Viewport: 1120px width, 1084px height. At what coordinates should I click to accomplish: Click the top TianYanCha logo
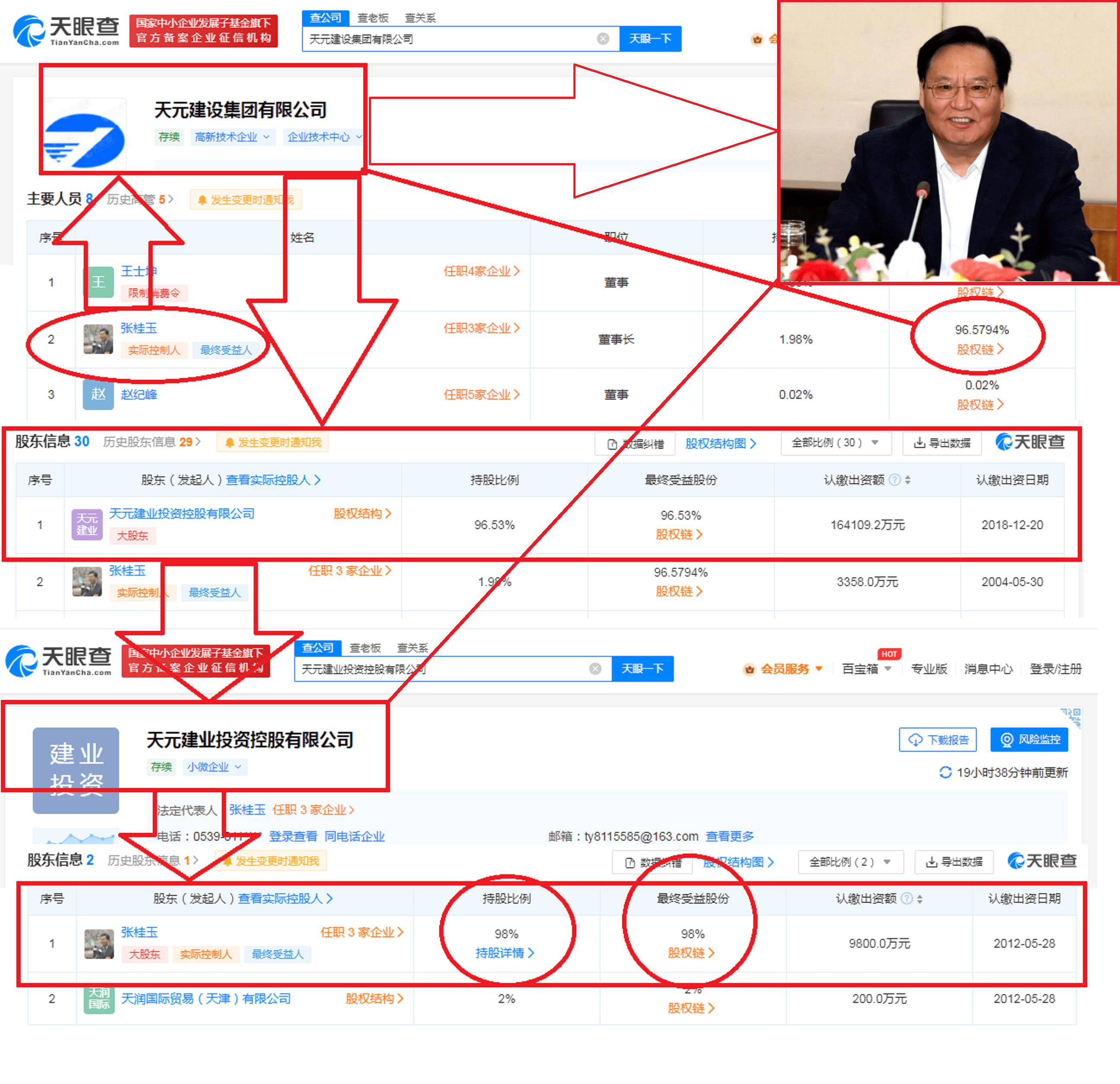tap(66, 31)
